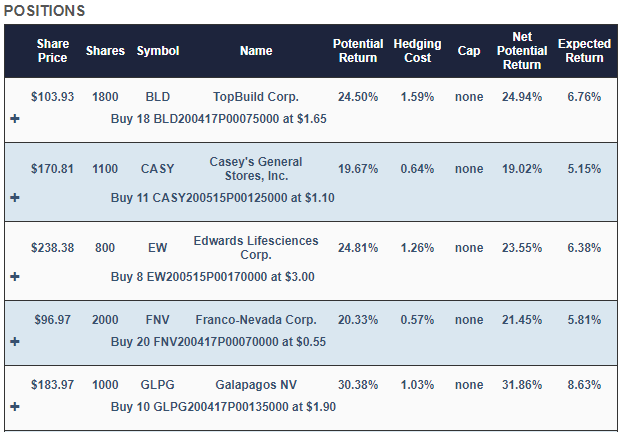
Task: Sort by Net Potential Return header
Action: [x=522, y=51]
